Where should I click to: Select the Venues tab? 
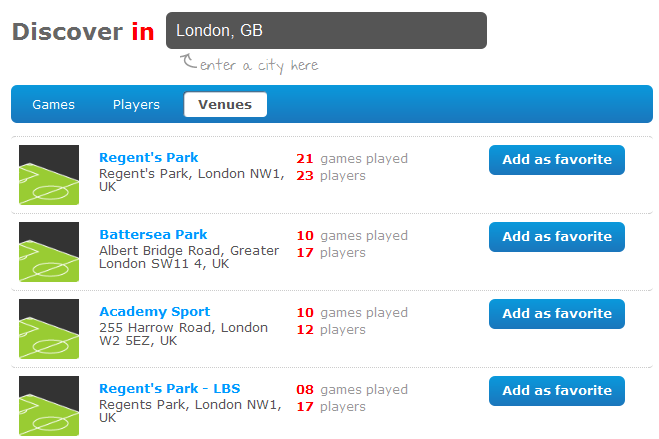(x=225, y=104)
